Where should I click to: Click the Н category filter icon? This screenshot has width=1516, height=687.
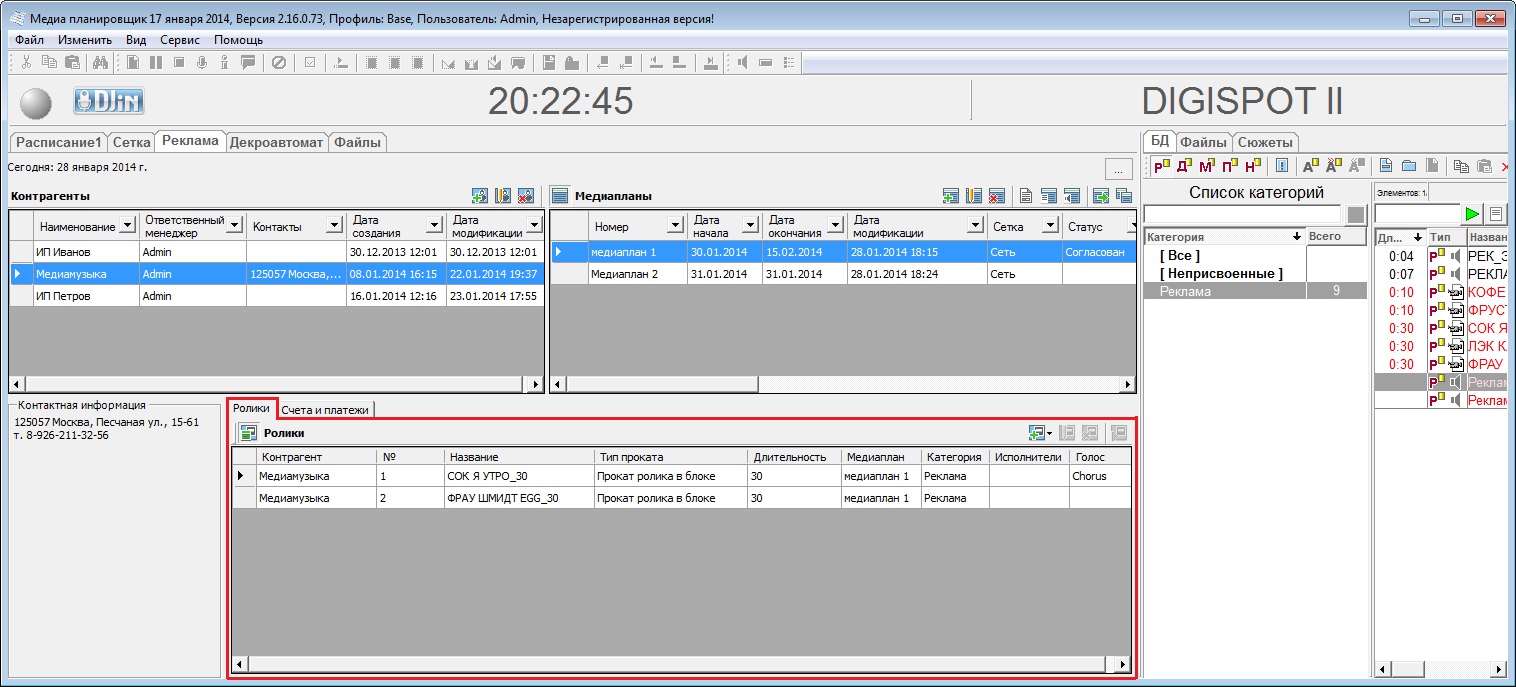tap(1254, 166)
